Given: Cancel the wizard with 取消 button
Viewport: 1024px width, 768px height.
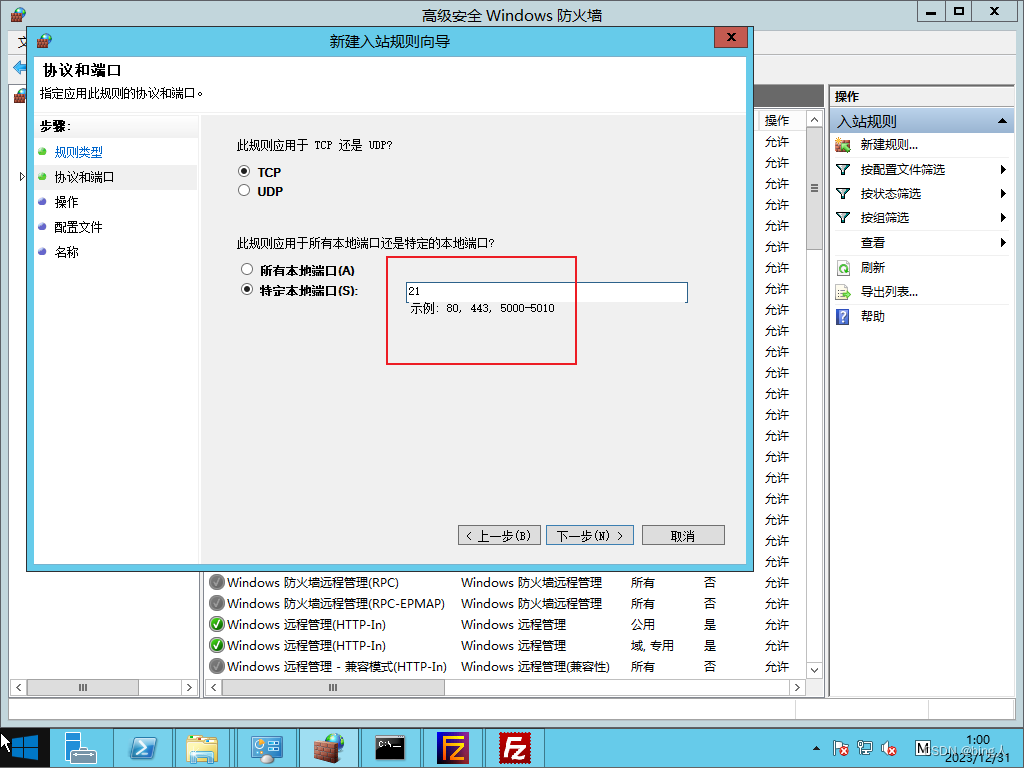Looking at the screenshot, I should [x=683, y=536].
